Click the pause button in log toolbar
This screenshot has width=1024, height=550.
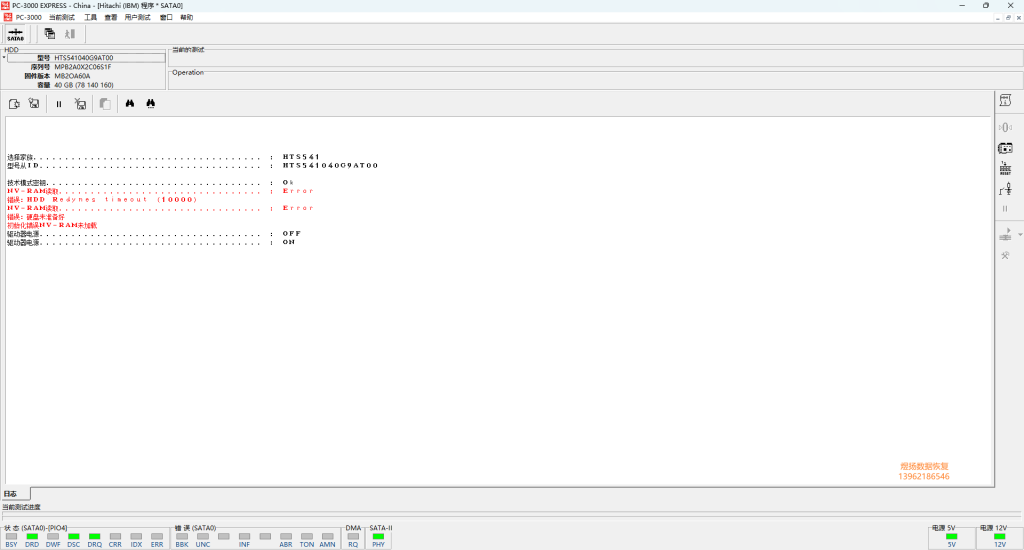pos(59,104)
